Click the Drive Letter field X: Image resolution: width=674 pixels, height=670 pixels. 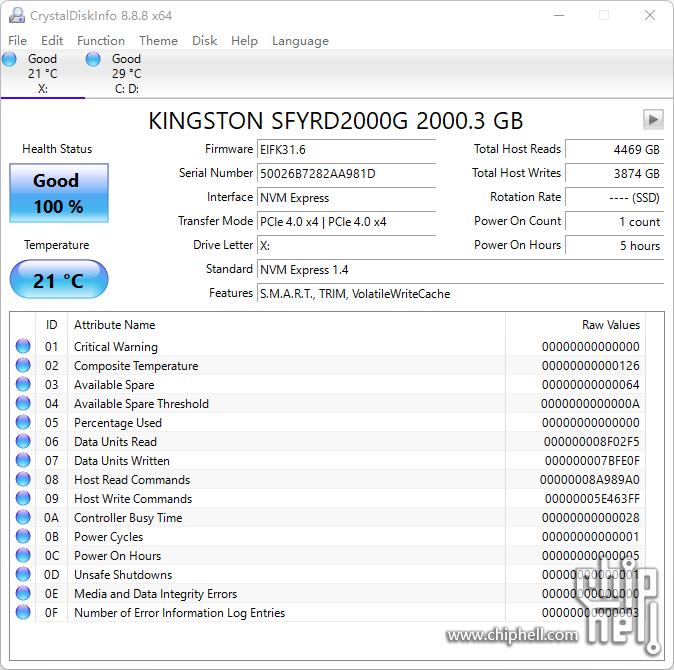(346, 246)
